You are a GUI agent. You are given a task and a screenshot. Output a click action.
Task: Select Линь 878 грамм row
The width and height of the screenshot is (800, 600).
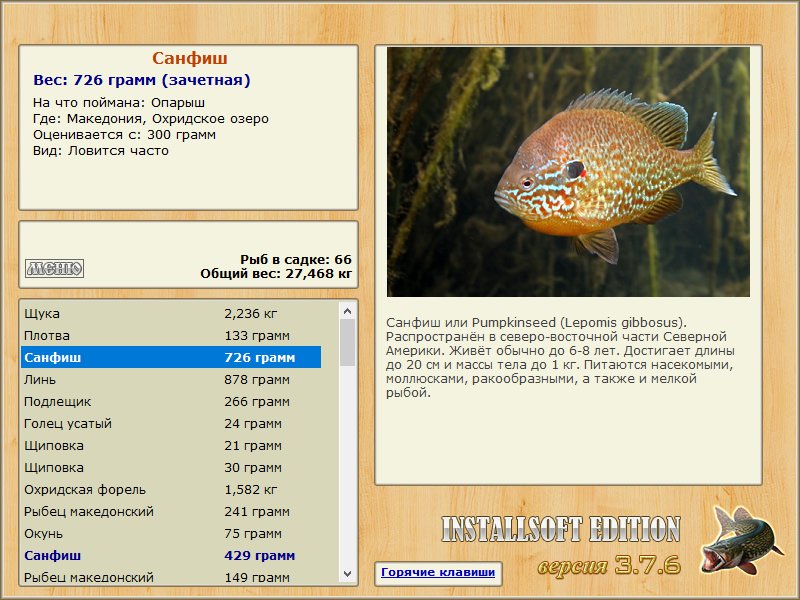coord(171,380)
